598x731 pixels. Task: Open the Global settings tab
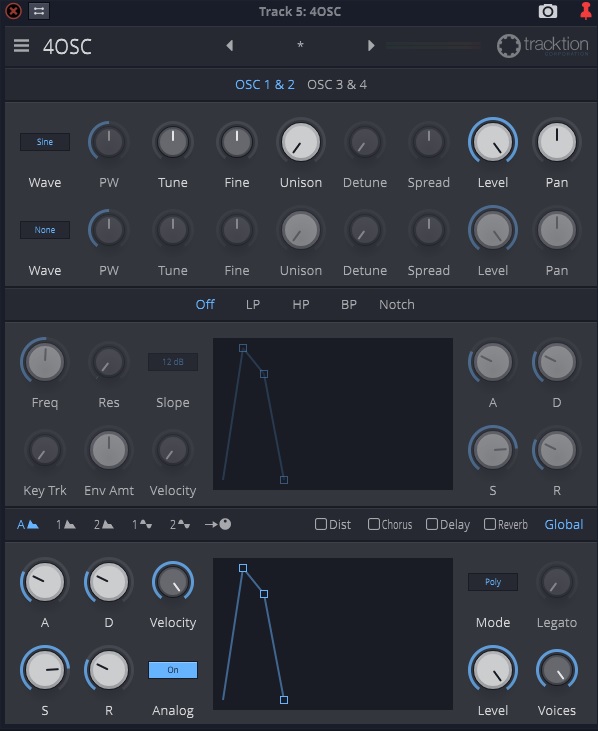(564, 524)
